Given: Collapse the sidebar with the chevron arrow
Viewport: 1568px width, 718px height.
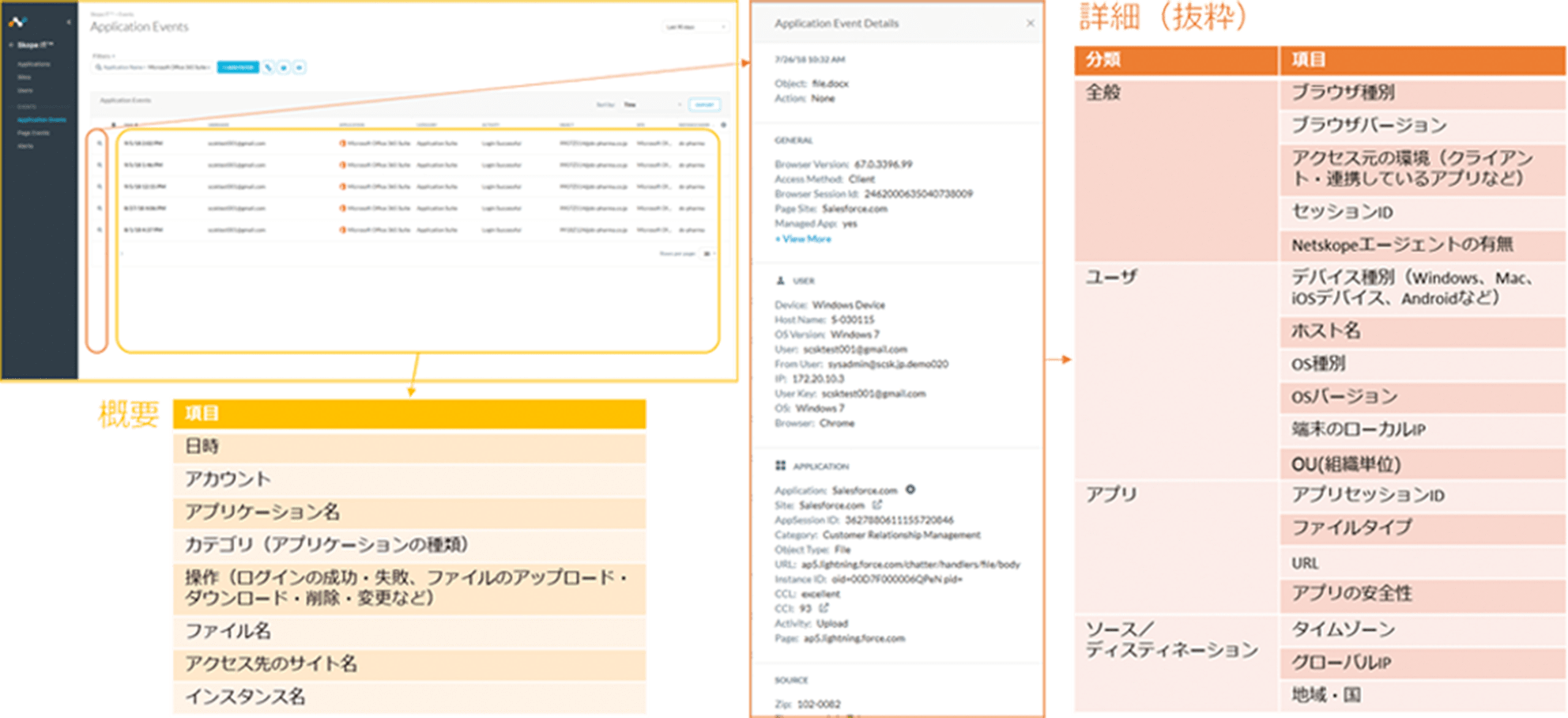Looking at the screenshot, I should click(69, 22).
